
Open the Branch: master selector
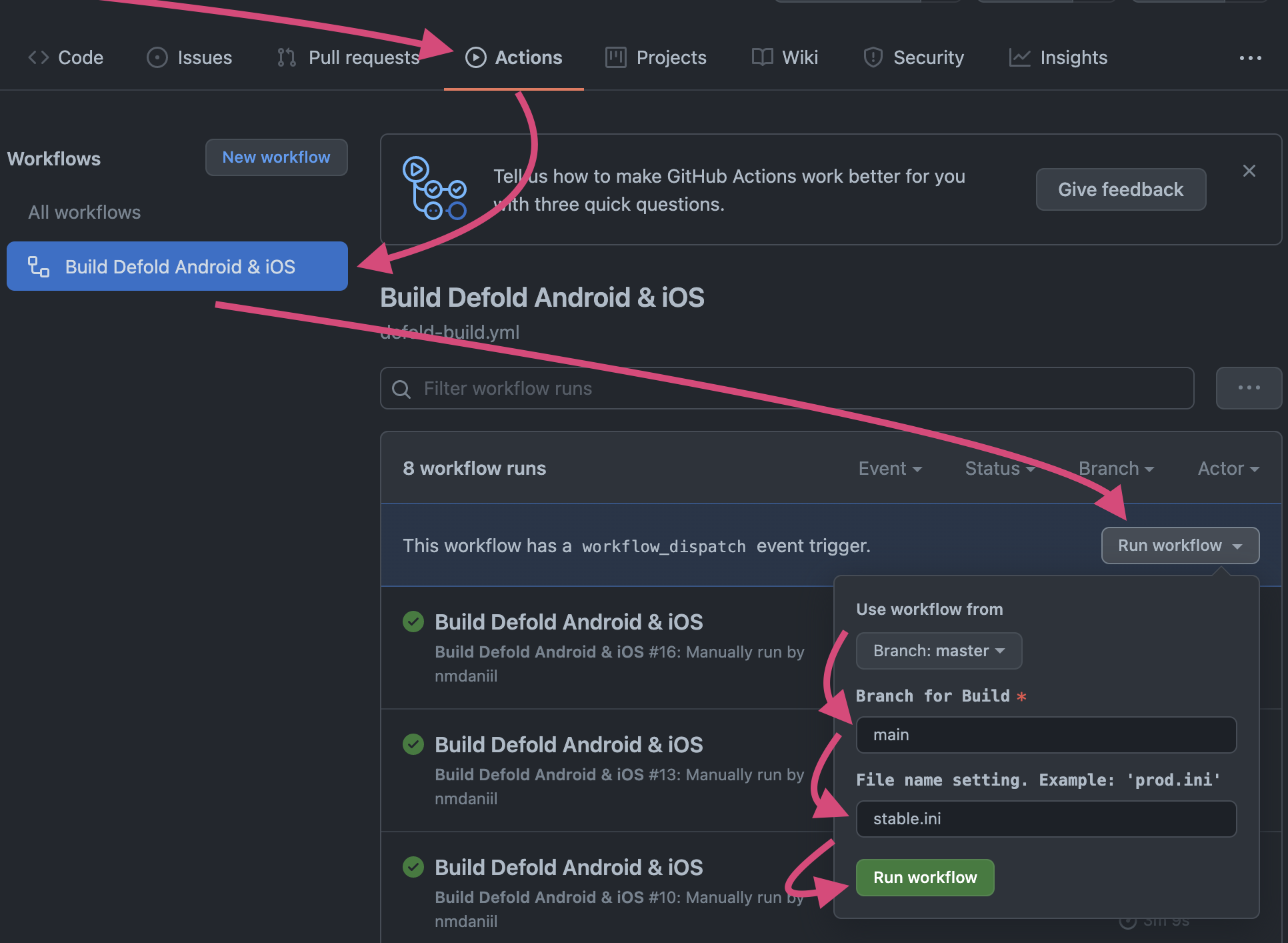(x=938, y=651)
